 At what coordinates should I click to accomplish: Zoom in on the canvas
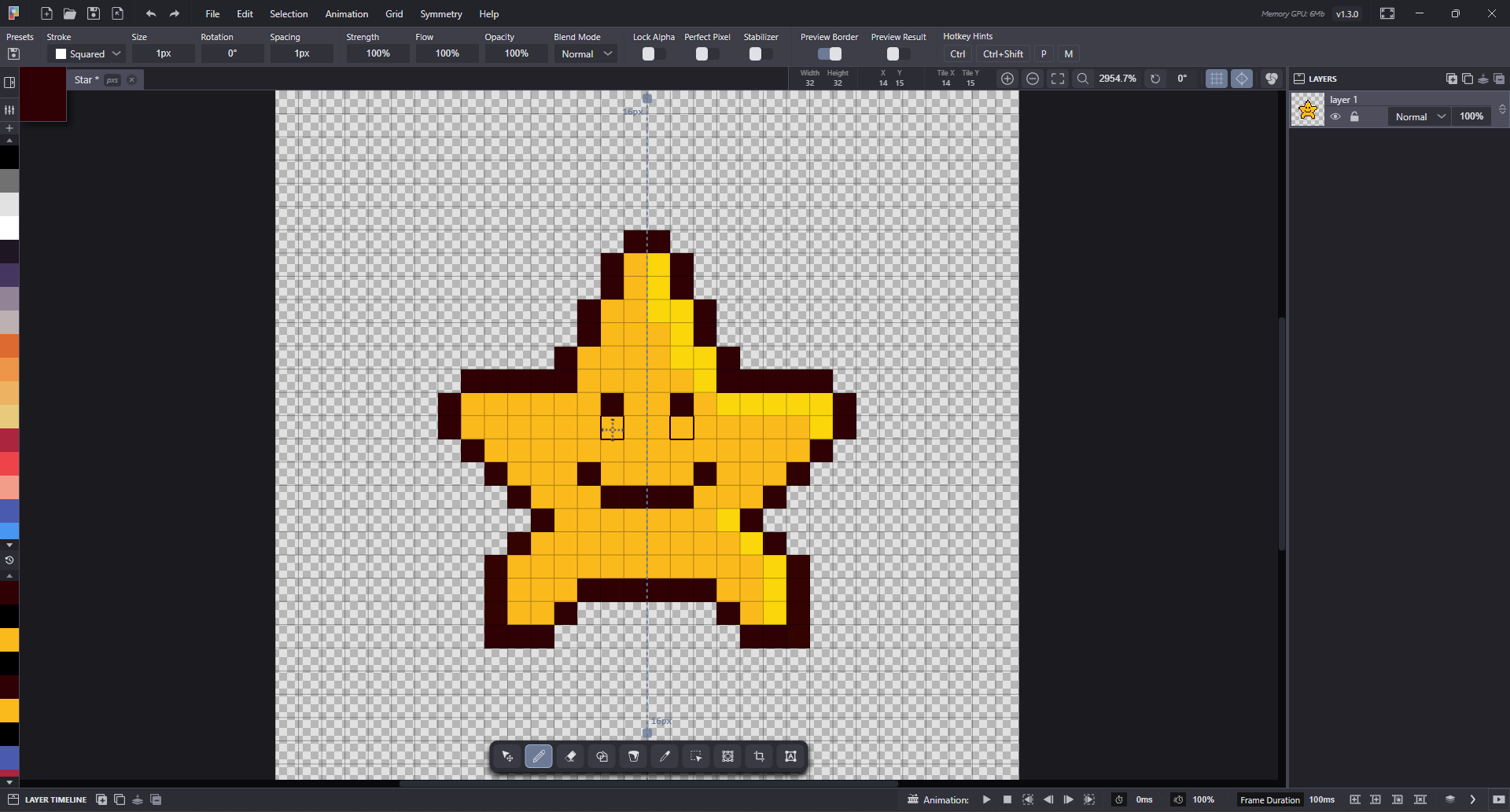(1007, 79)
